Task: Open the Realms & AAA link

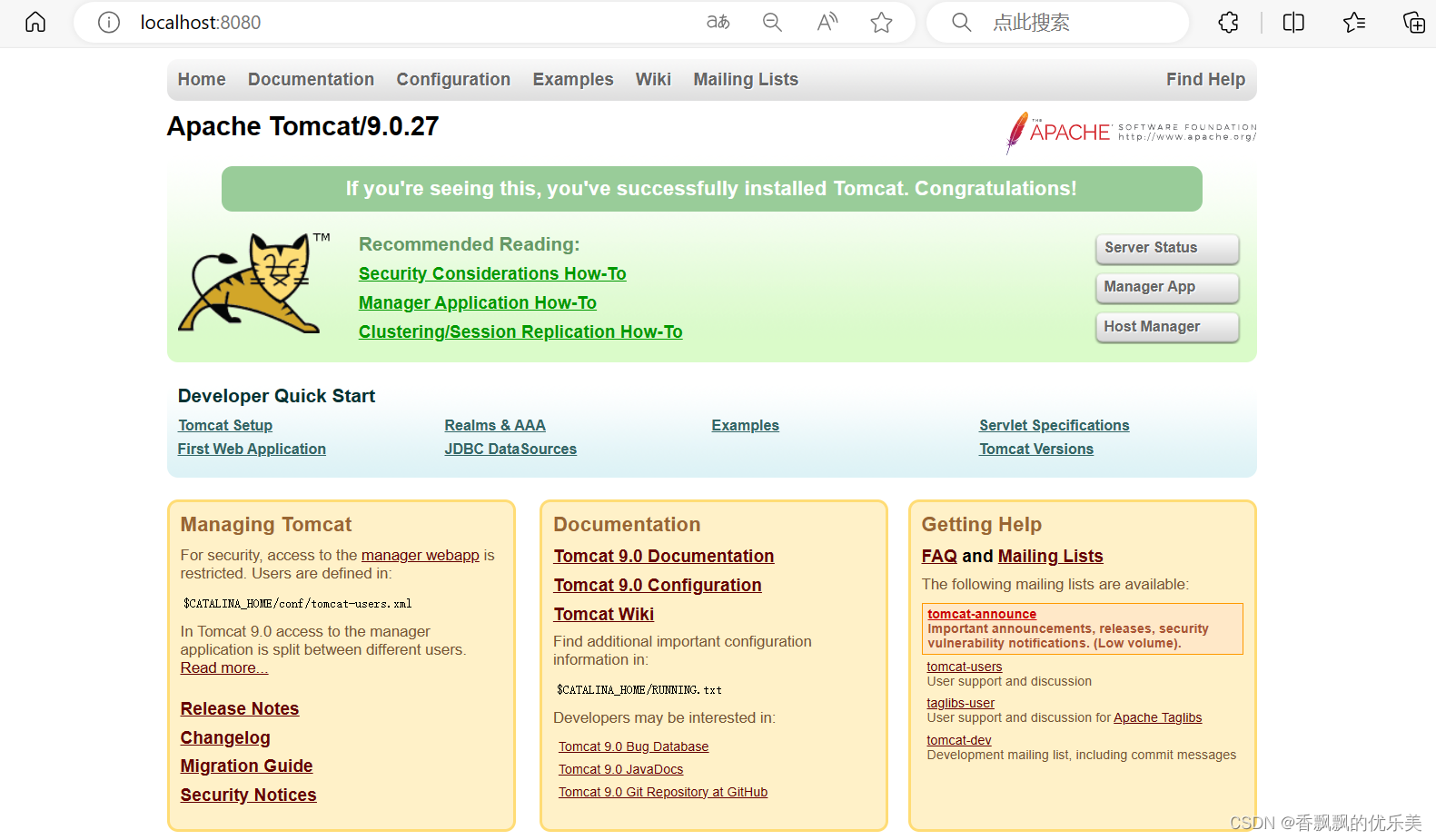Action: point(495,425)
